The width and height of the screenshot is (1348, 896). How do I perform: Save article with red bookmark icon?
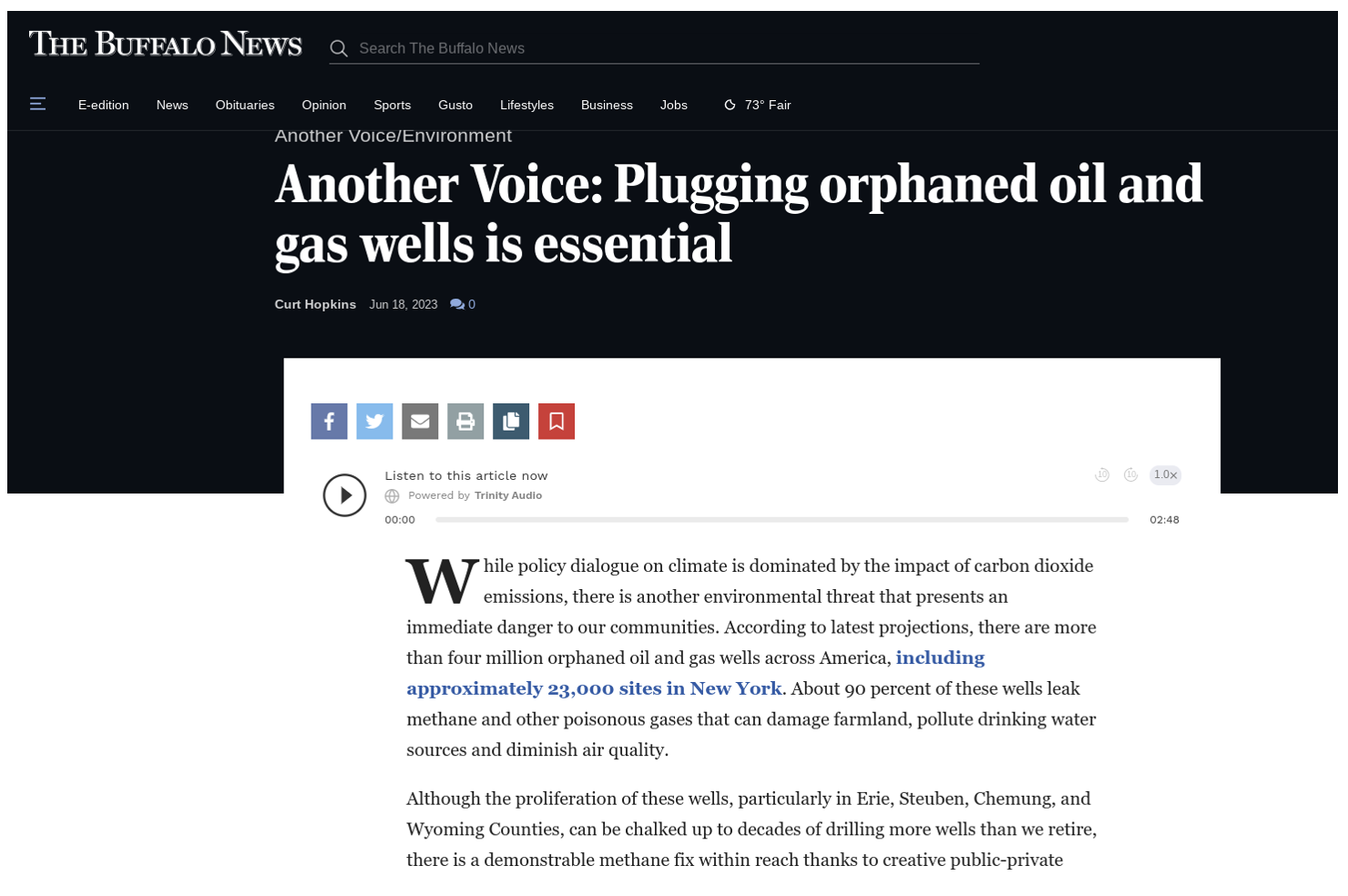pos(557,422)
